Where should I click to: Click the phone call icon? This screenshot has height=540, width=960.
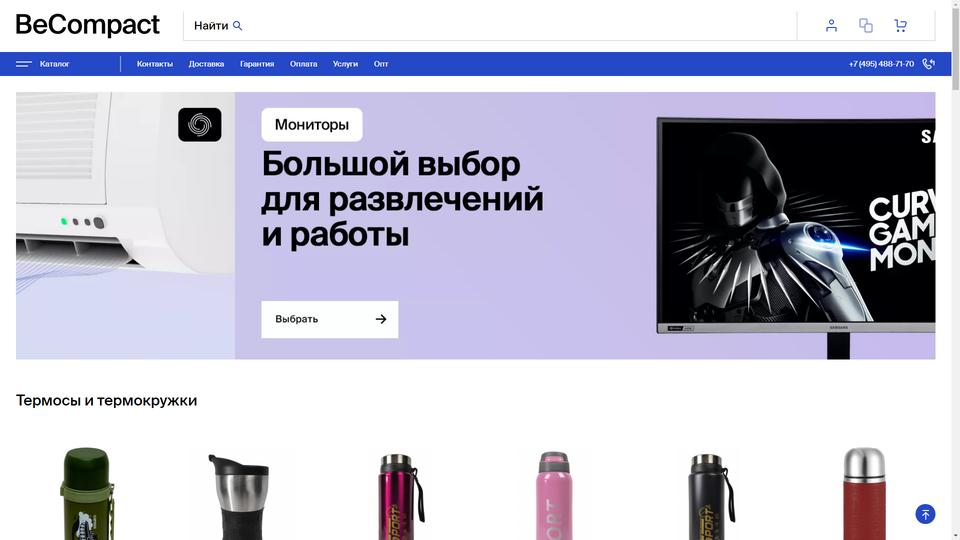tap(929, 64)
